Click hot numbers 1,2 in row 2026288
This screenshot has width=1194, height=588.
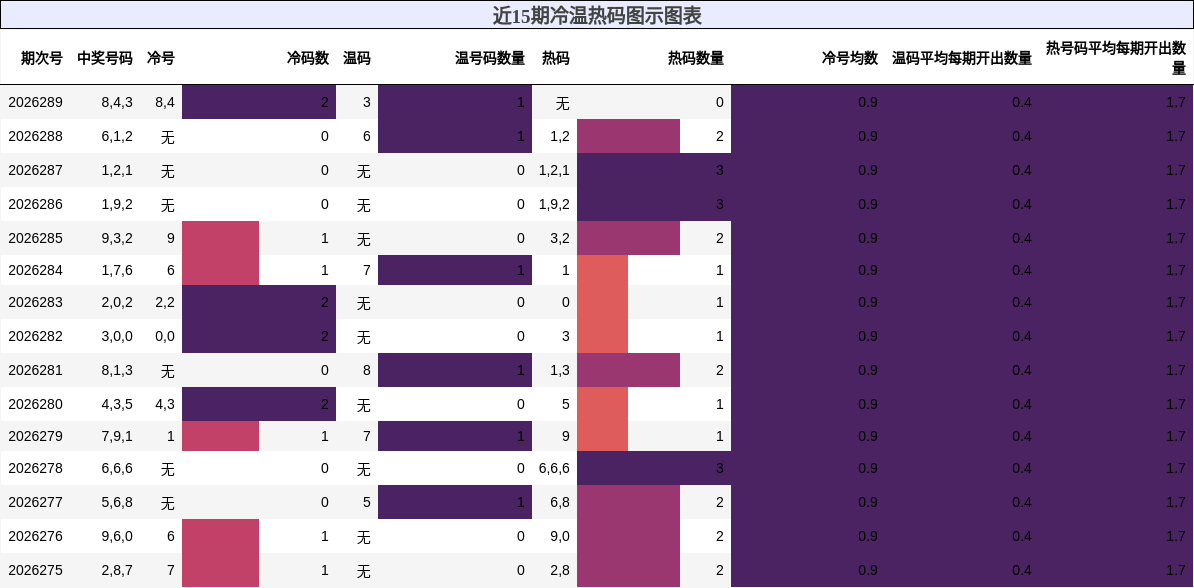click(x=560, y=136)
